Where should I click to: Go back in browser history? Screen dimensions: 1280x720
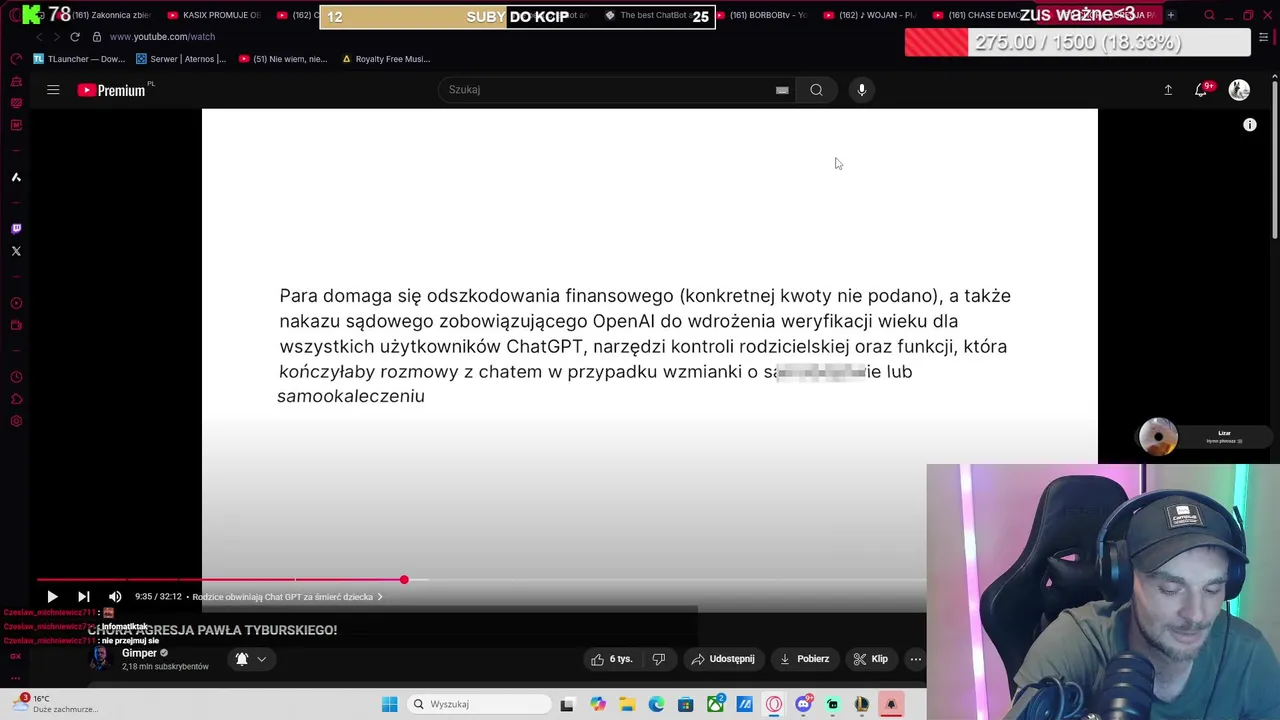coord(39,37)
